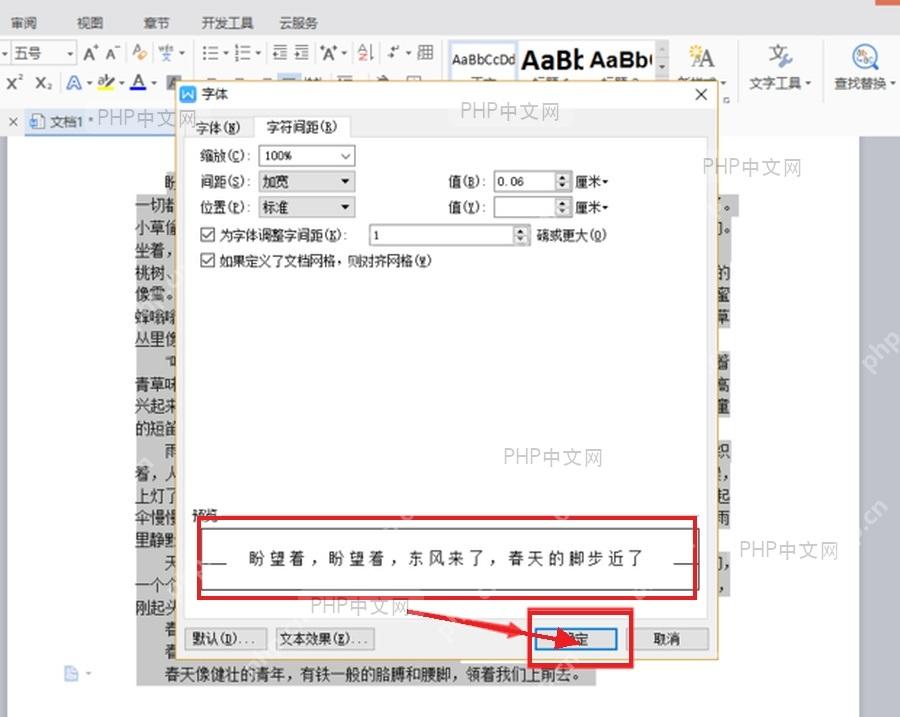Close the 字体 dialog
This screenshot has height=717, width=900.
point(701,95)
